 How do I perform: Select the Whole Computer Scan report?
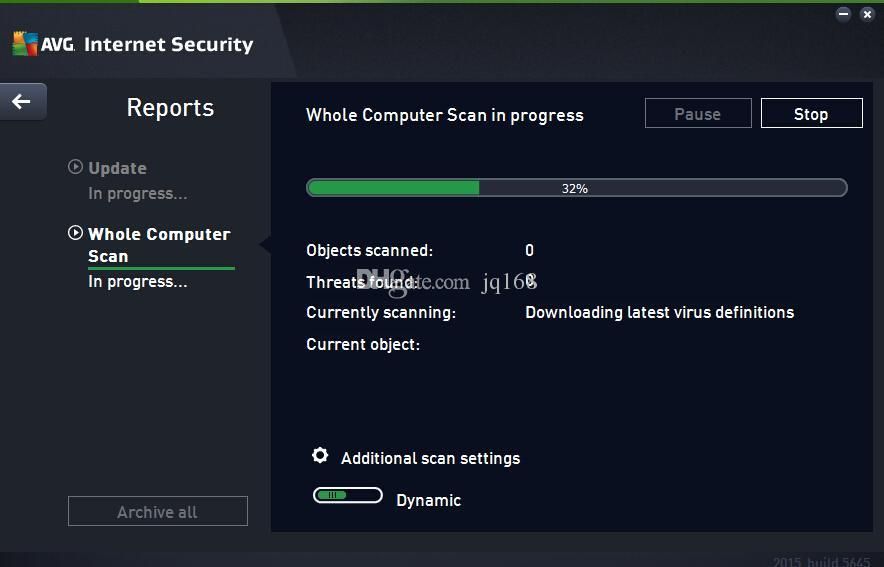point(159,245)
